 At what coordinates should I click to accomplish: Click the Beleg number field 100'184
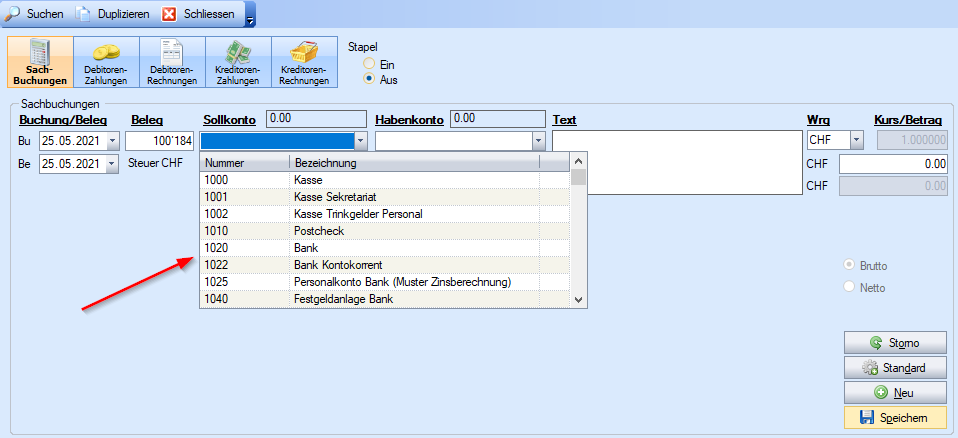(159, 141)
